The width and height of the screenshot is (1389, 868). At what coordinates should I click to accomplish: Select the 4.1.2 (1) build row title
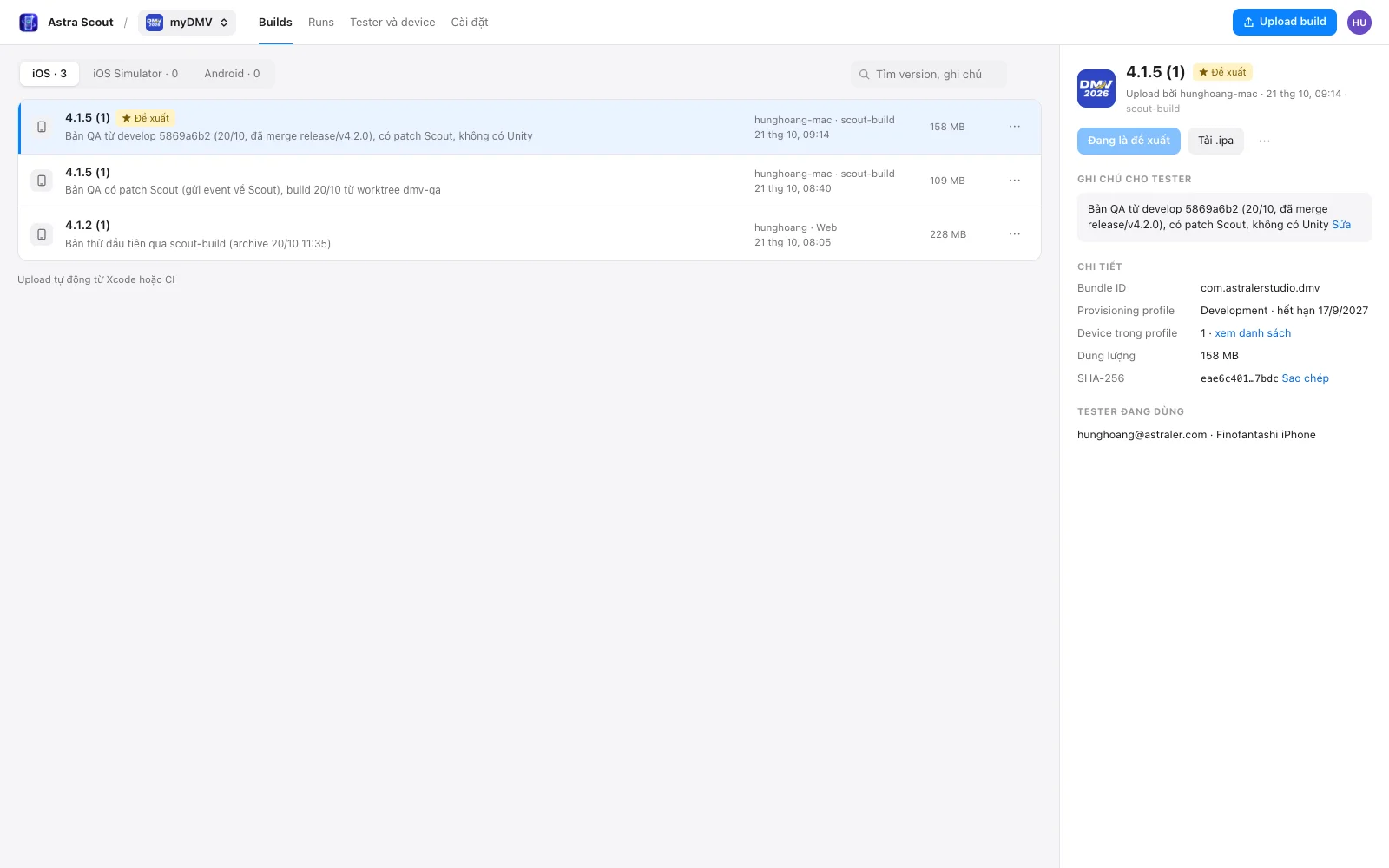click(88, 226)
